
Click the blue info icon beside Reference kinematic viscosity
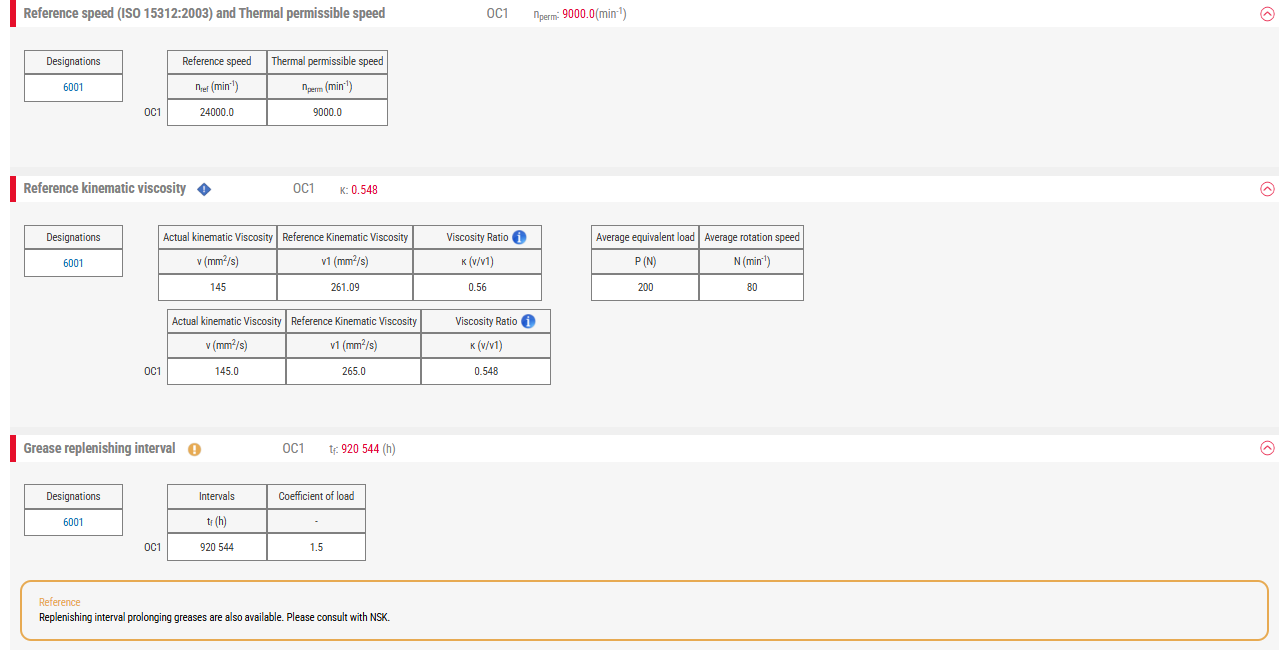click(204, 188)
